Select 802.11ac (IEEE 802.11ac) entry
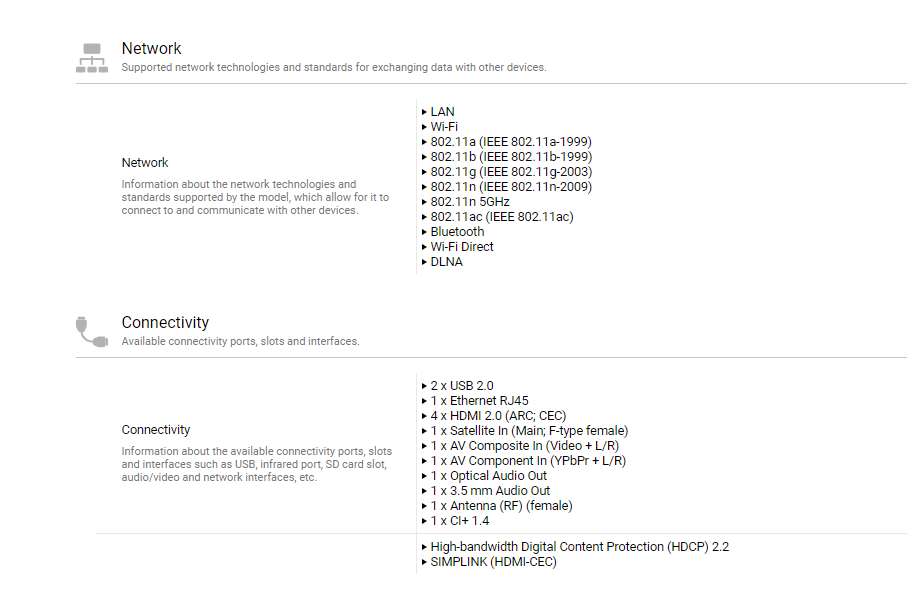Image resolution: width=907 pixels, height=603 pixels. [501, 217]
